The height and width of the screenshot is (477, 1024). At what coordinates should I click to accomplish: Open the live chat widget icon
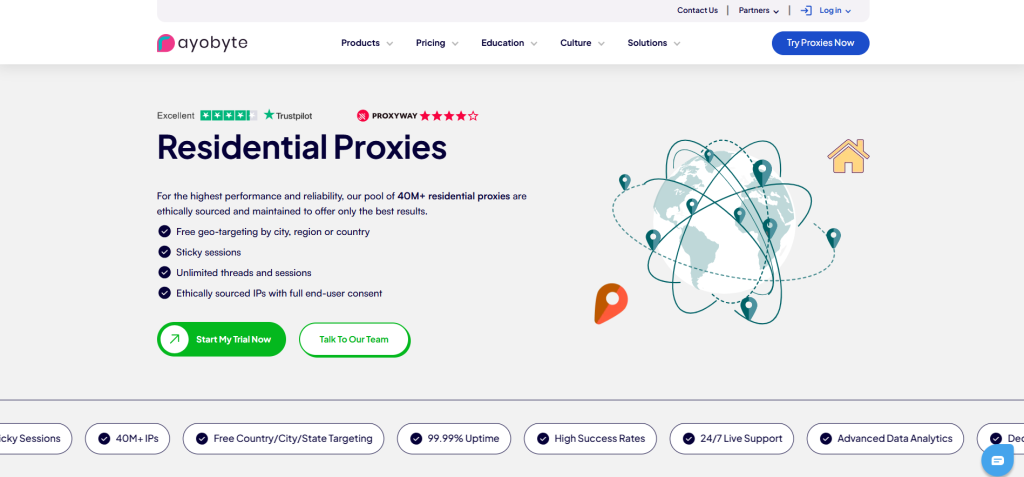tap(997, 460)
